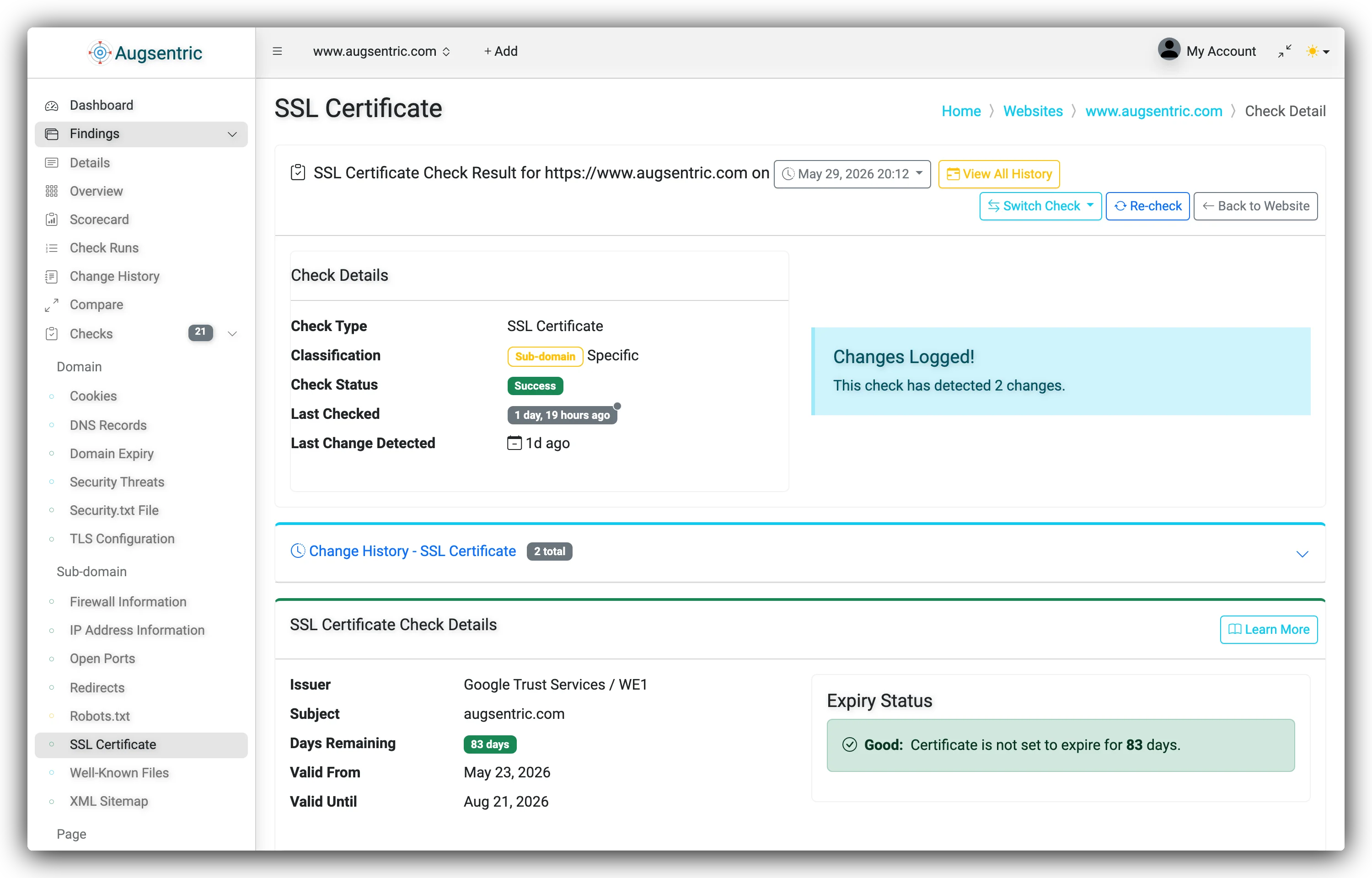Click the calendar icon beside 1d ago
1372x878 pixels.
514,443
